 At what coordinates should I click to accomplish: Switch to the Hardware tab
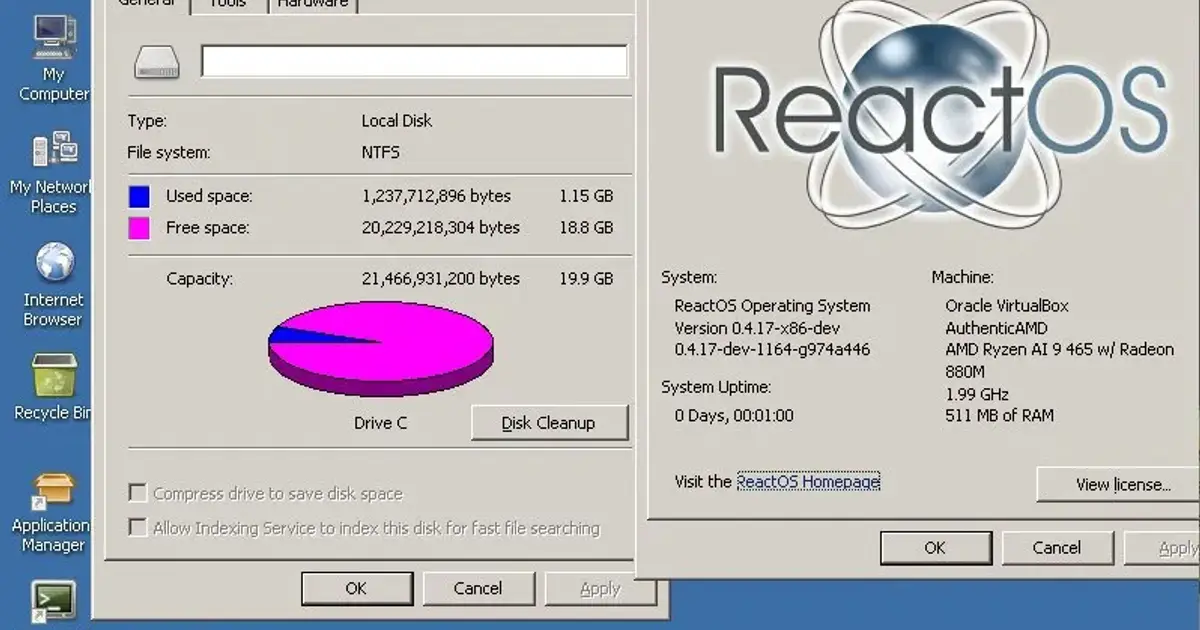[x=313, y=4]
